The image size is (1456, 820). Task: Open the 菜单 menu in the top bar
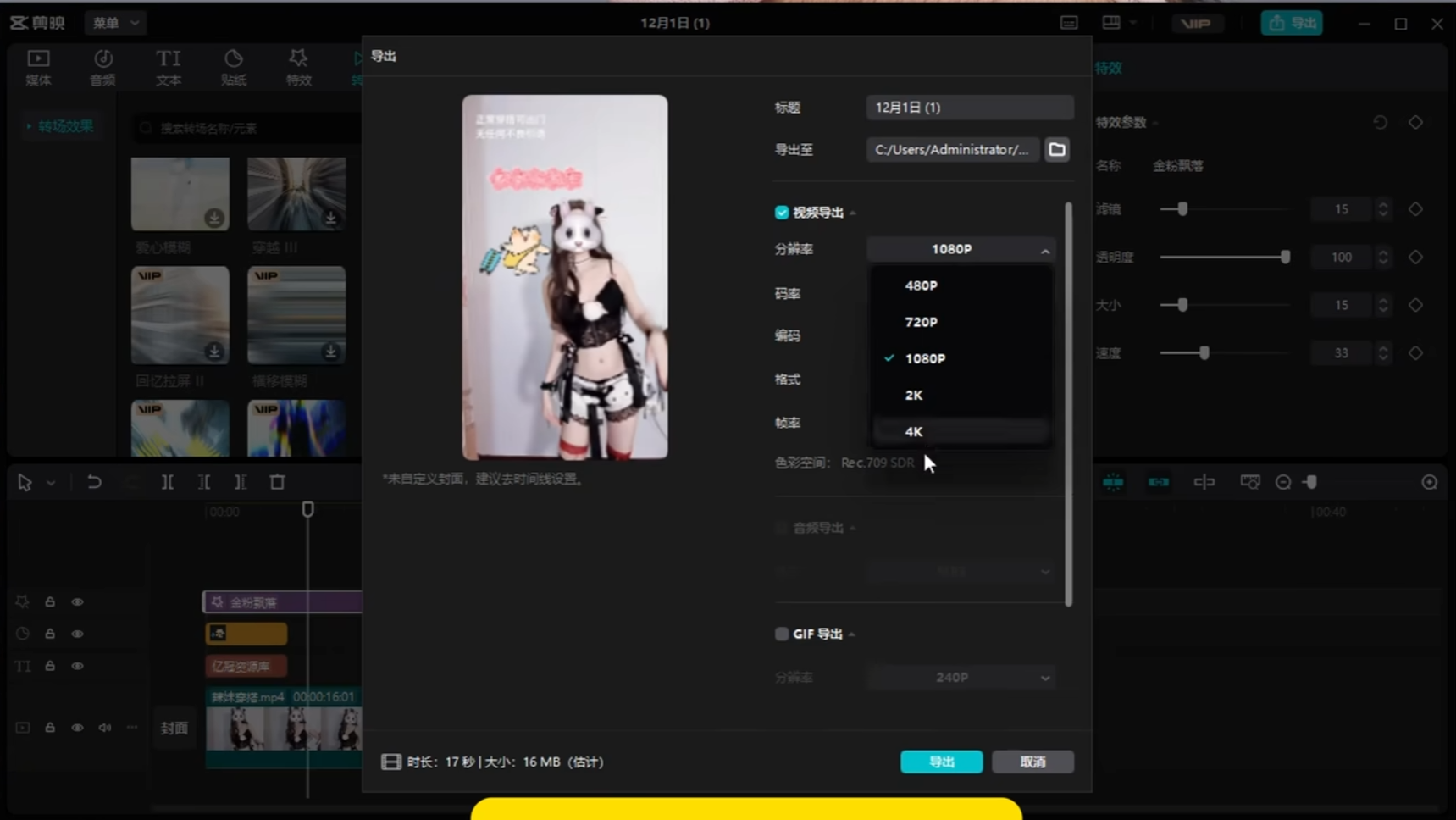point(114,23)
